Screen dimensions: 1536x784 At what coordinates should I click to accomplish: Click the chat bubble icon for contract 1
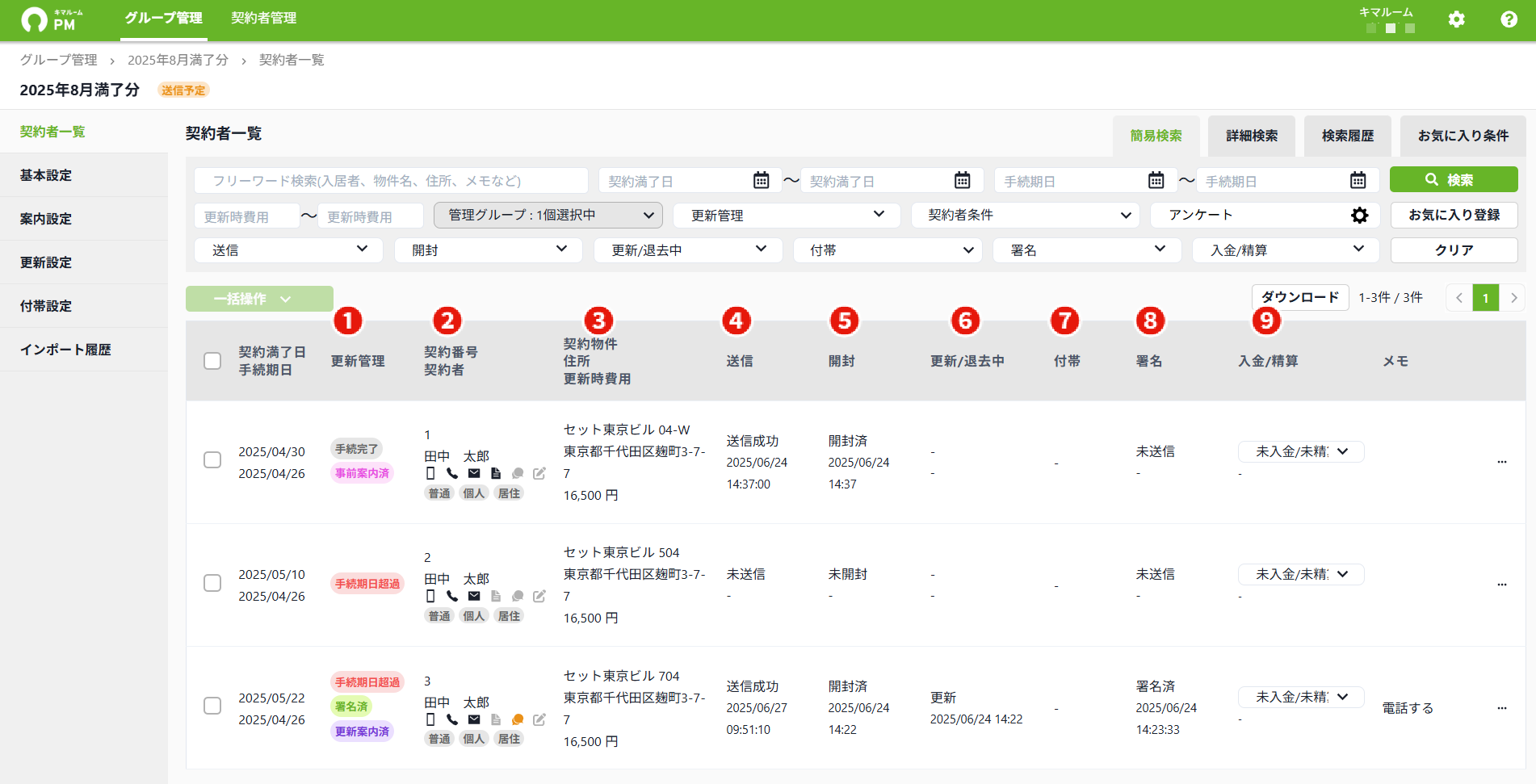(x=518, y=473)
